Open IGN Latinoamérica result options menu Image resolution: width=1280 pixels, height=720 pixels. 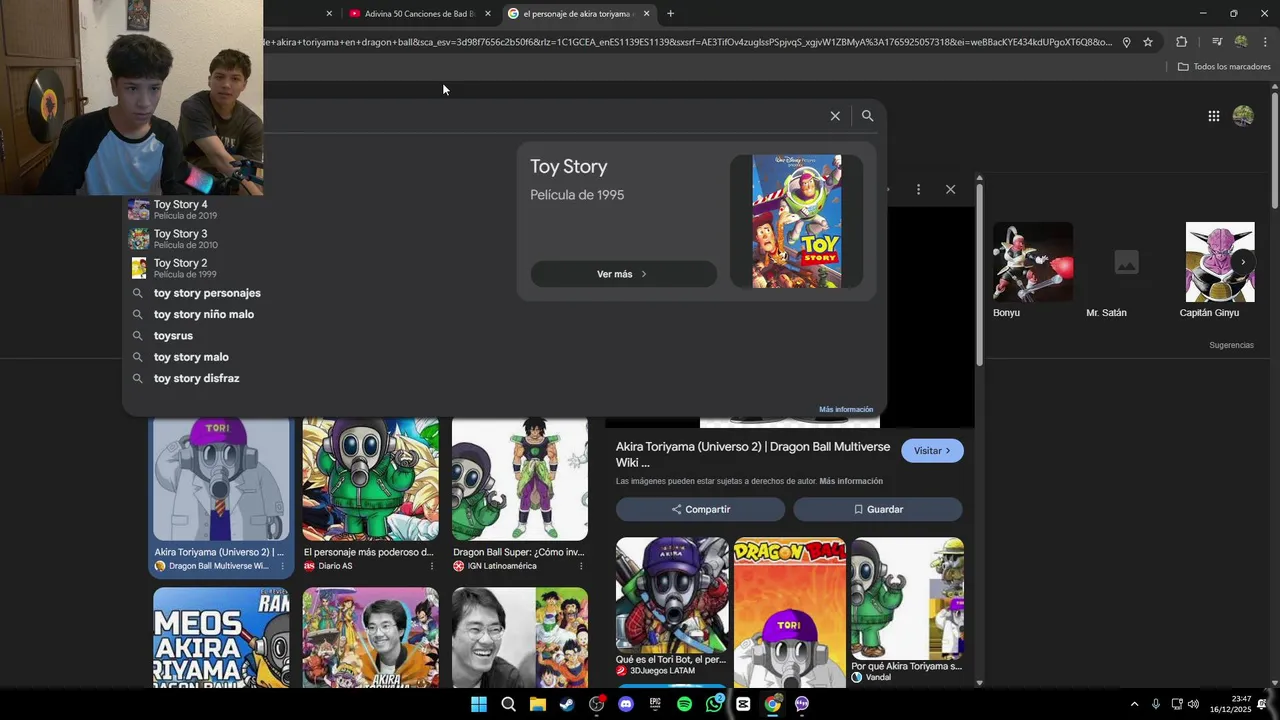tap(581, 566)
